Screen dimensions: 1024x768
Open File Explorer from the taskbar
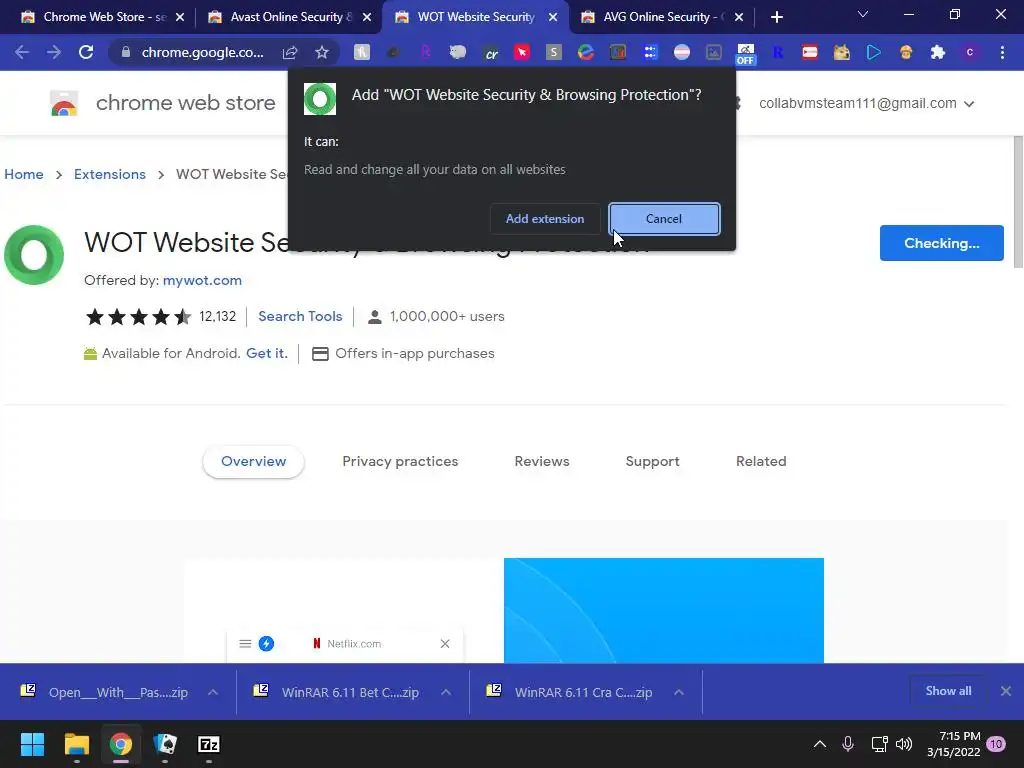point(76,744)
